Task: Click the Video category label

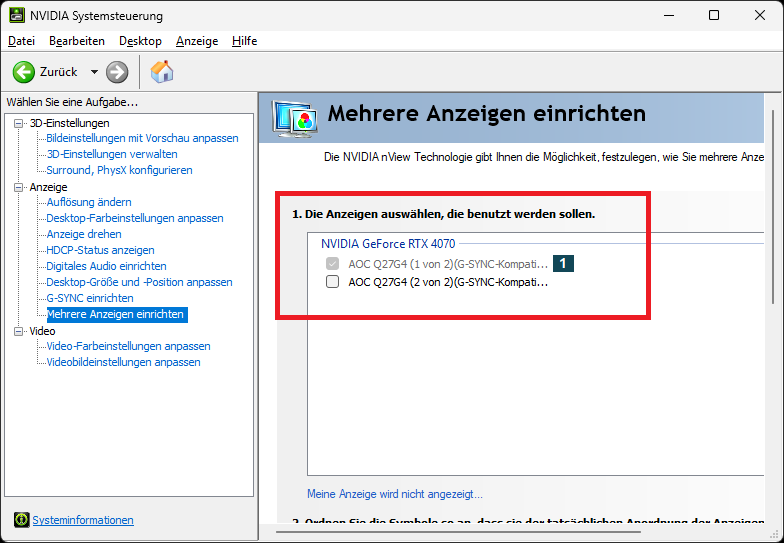Action: click(42, 331)
